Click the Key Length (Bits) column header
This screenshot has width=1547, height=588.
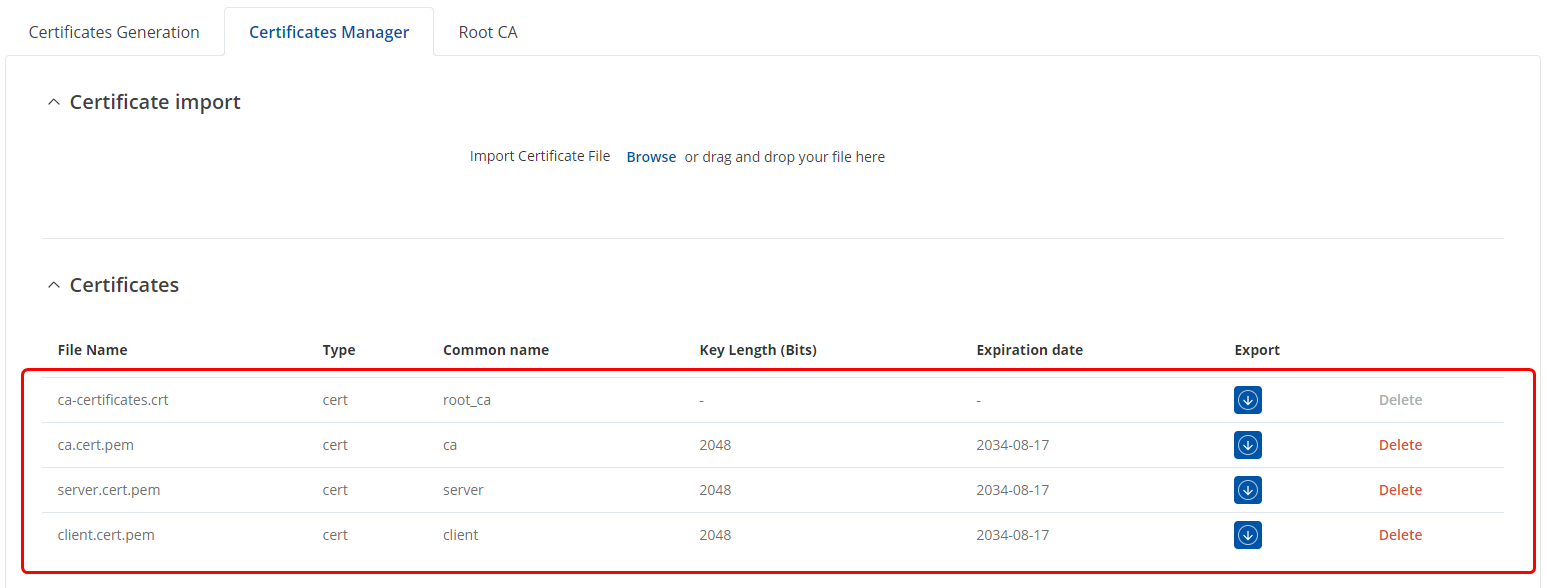click(x=757, y=350)
